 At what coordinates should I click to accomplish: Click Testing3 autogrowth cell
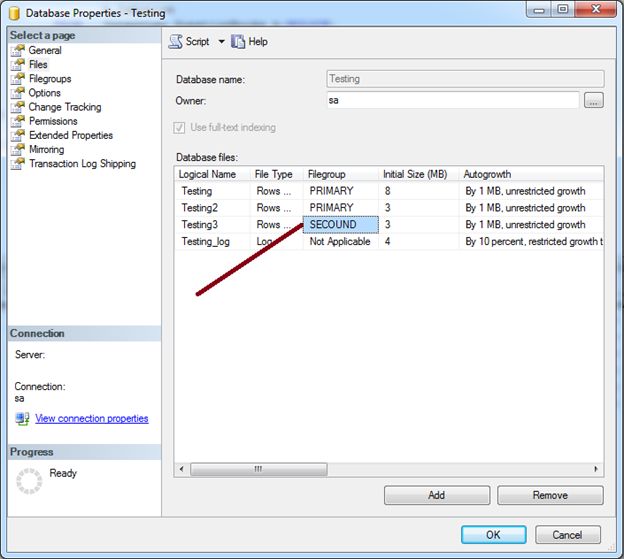coord(531,224)
